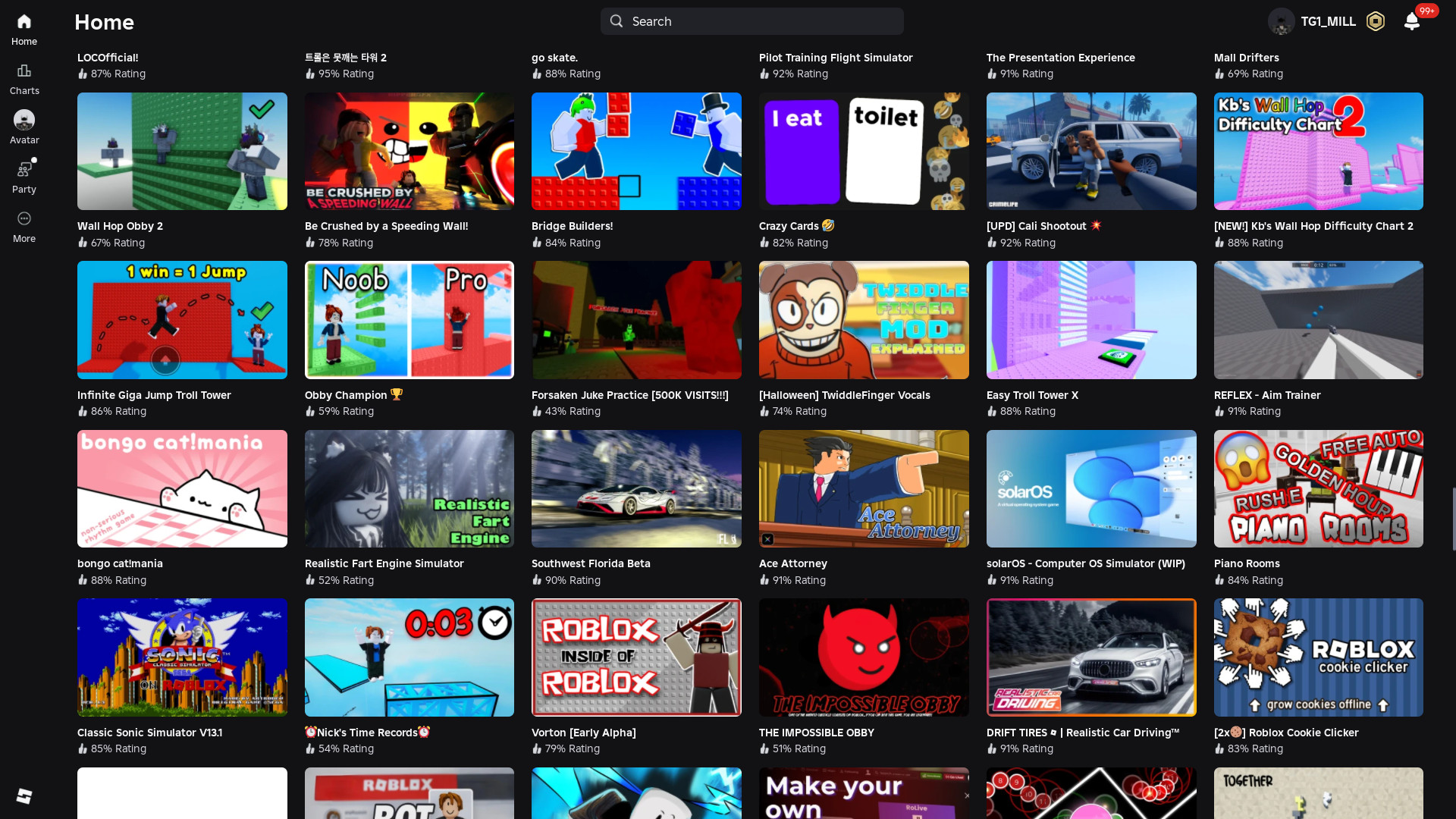Open Forsaken Juke Practice thumbnail
The image size is (1456, 819).
click(636, 320)
